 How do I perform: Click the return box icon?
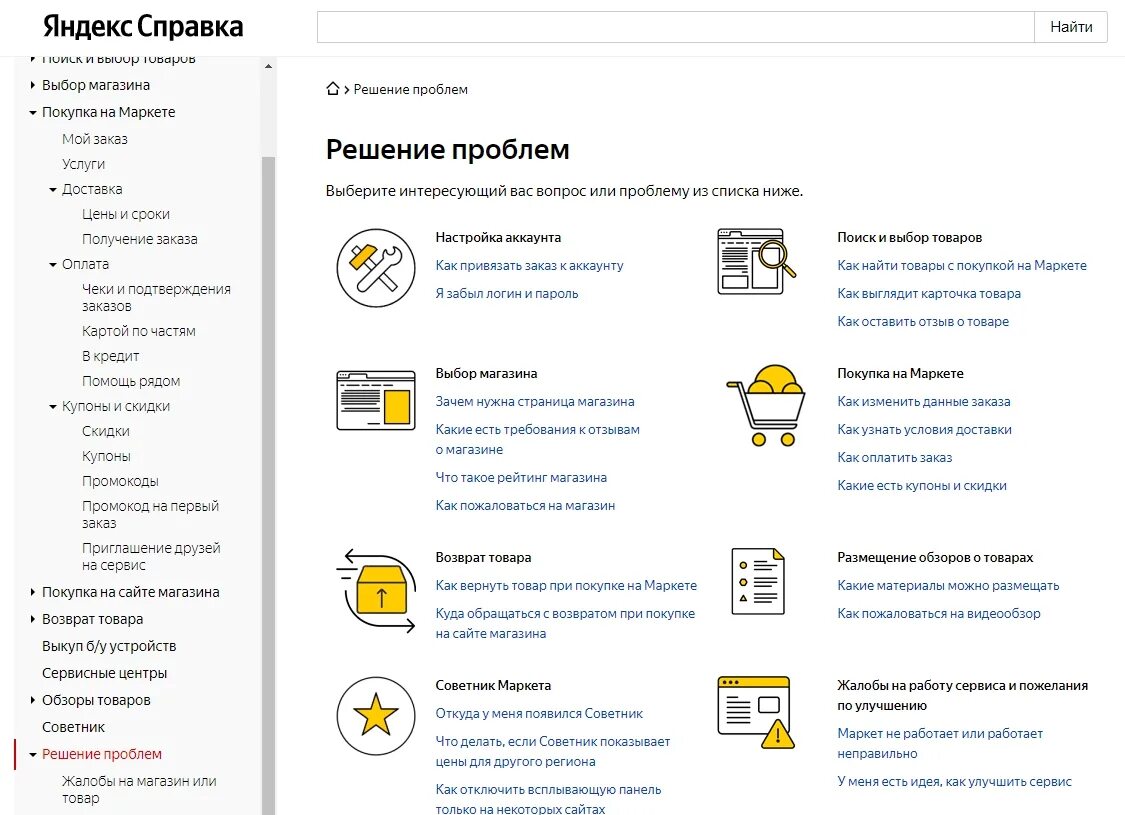[376, 591]
